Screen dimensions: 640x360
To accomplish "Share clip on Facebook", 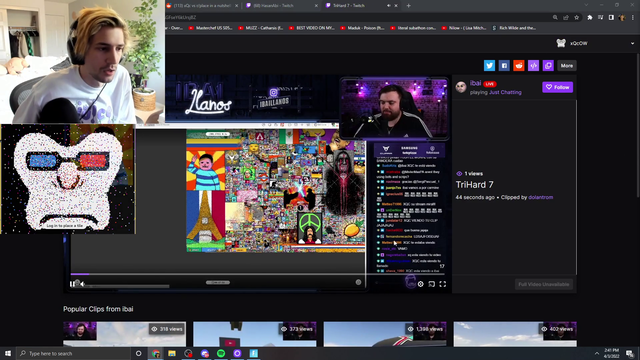I will click(504, 65).
